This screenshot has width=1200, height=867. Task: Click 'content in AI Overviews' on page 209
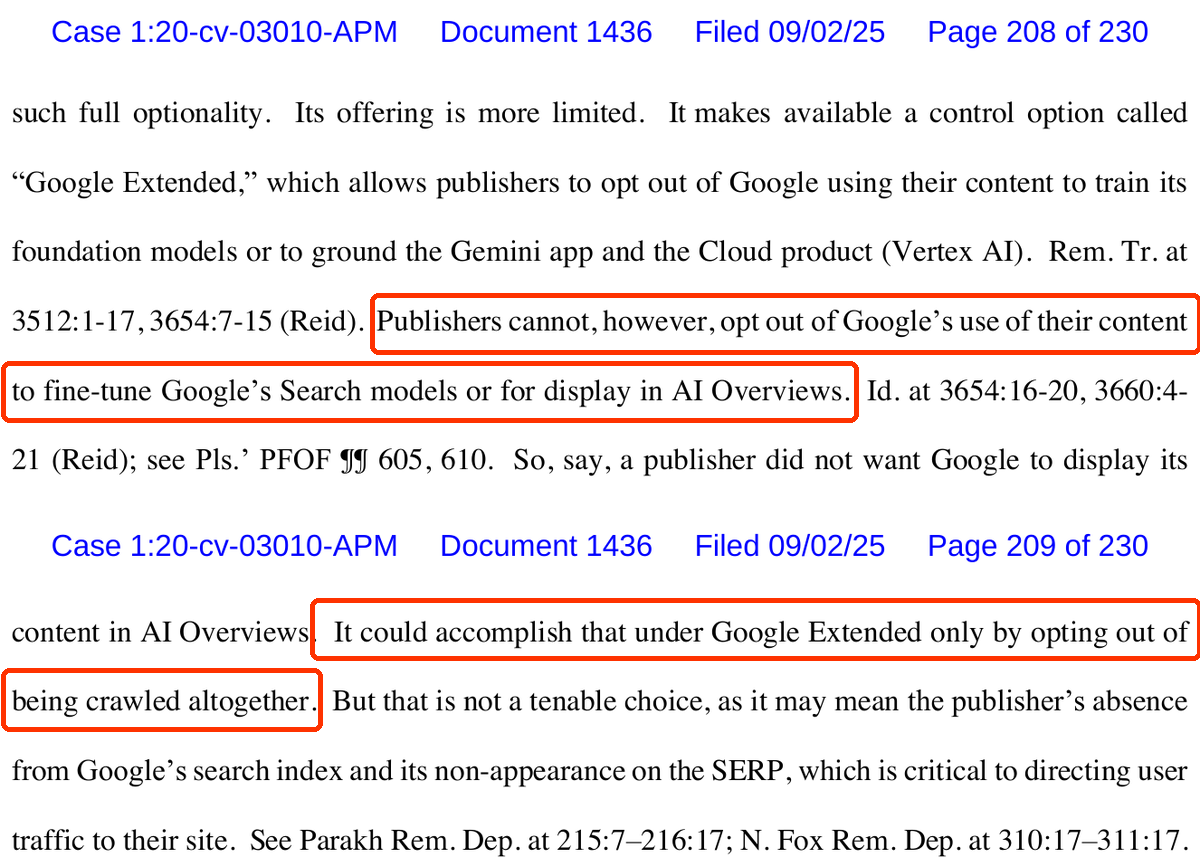coord(161,632)
